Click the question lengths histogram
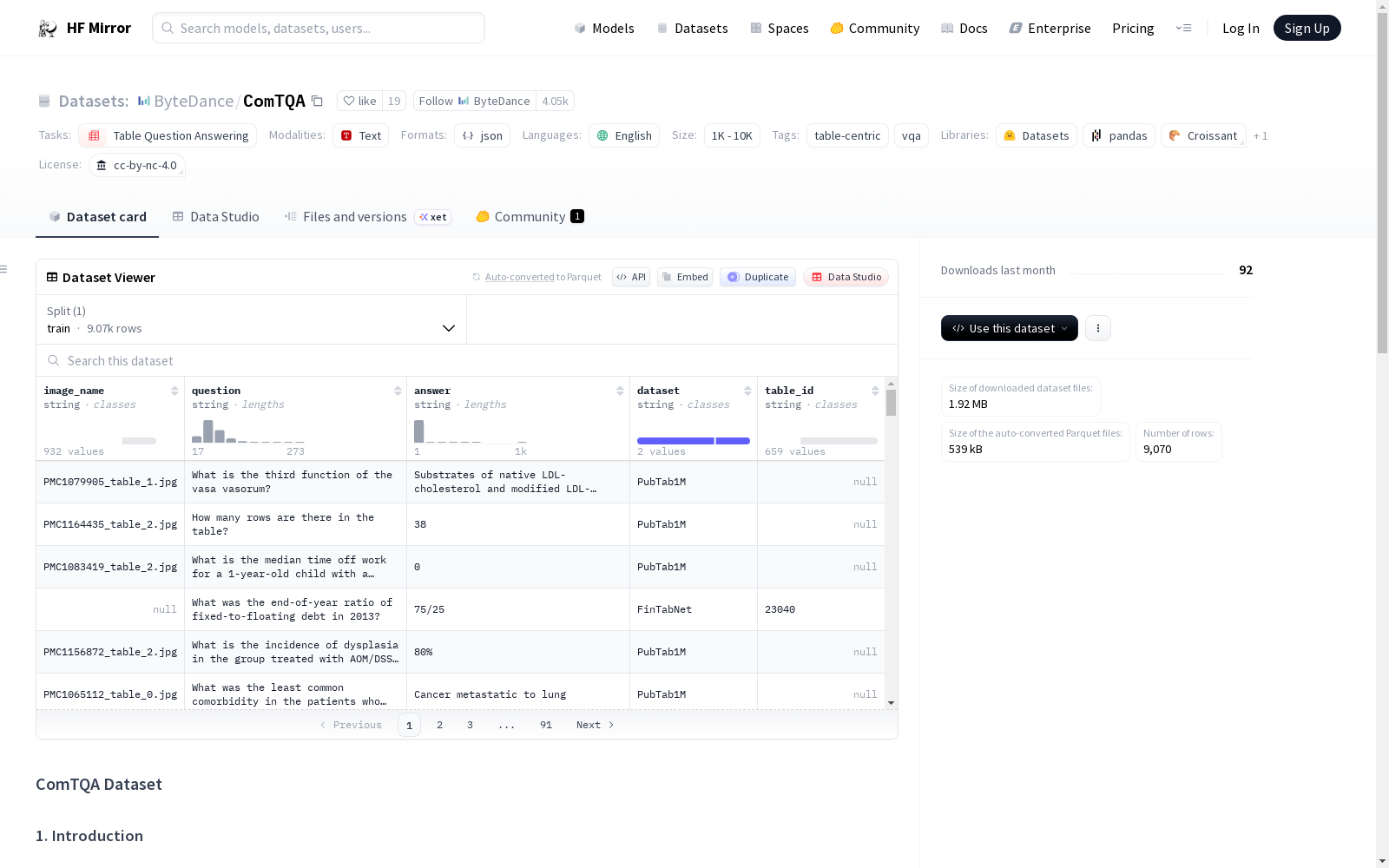This screenshot has width=1389, height=868. coord(248,431)
